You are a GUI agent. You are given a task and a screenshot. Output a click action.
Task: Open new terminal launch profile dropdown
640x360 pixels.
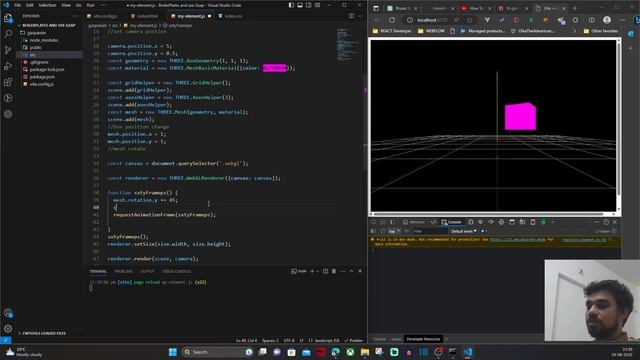(318, 271)
